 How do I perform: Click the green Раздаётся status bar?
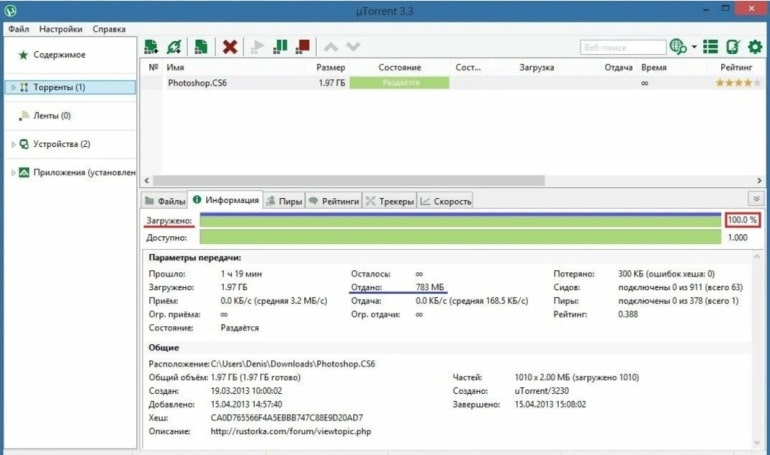(x=399, y=83)
